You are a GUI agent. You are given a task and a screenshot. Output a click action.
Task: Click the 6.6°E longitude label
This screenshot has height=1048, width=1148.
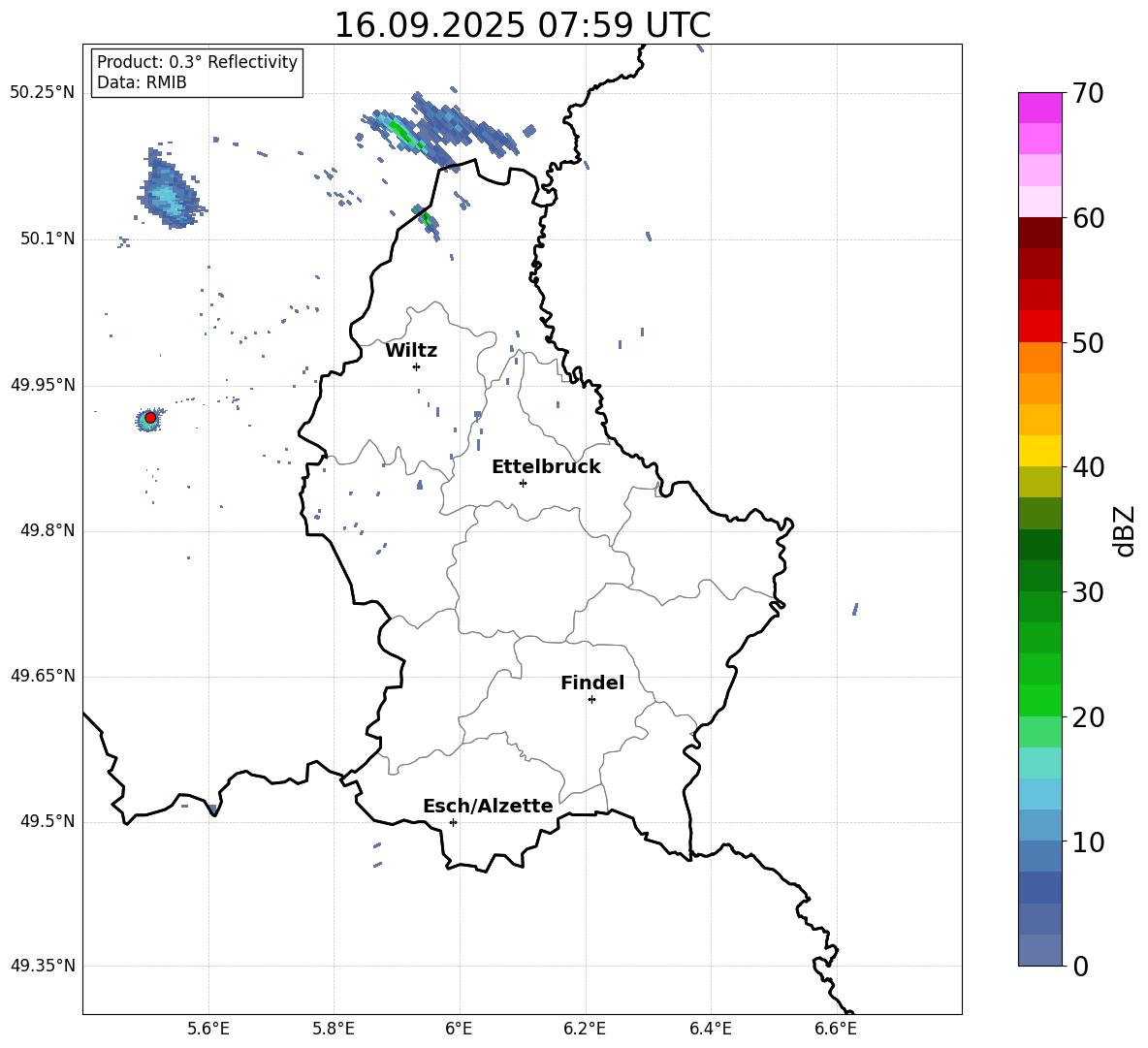836,1029
